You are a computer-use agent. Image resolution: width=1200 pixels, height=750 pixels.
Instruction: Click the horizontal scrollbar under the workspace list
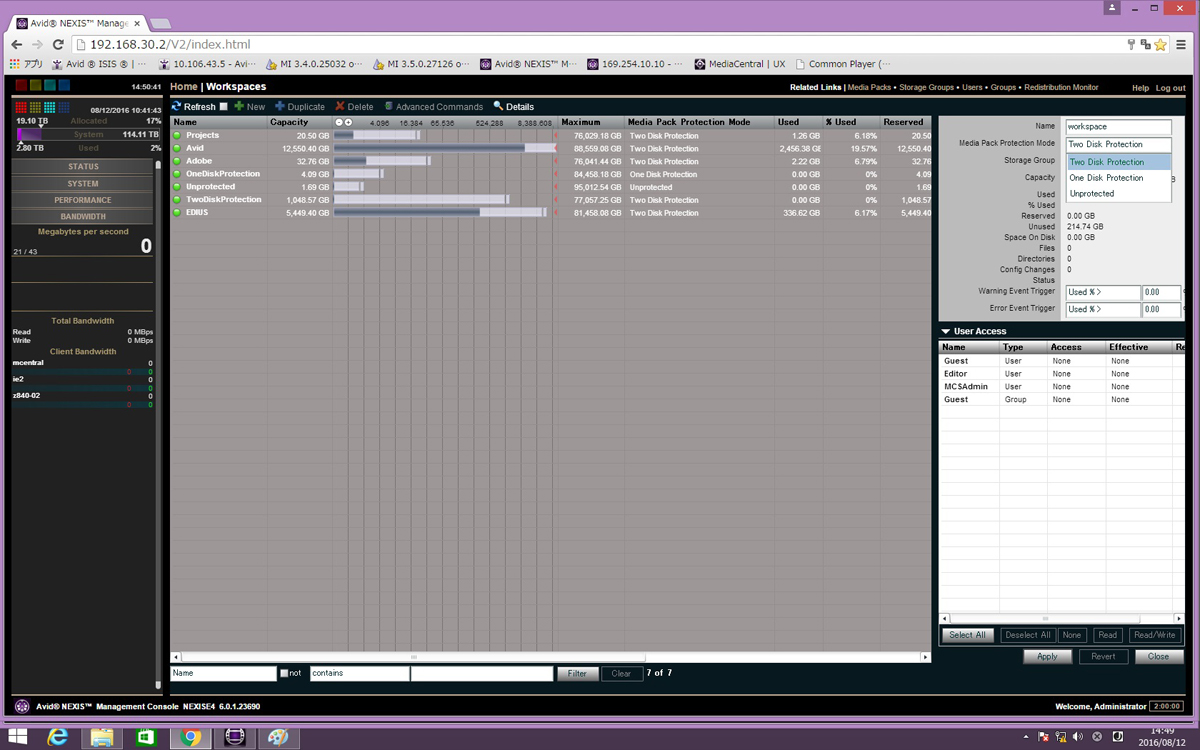[x=550, y=657]
